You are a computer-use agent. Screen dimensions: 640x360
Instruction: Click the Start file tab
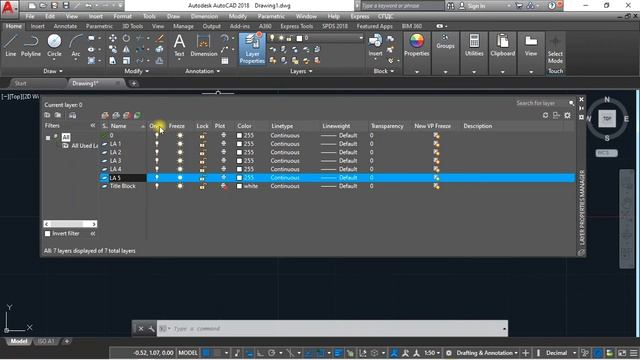coord(20,83)
